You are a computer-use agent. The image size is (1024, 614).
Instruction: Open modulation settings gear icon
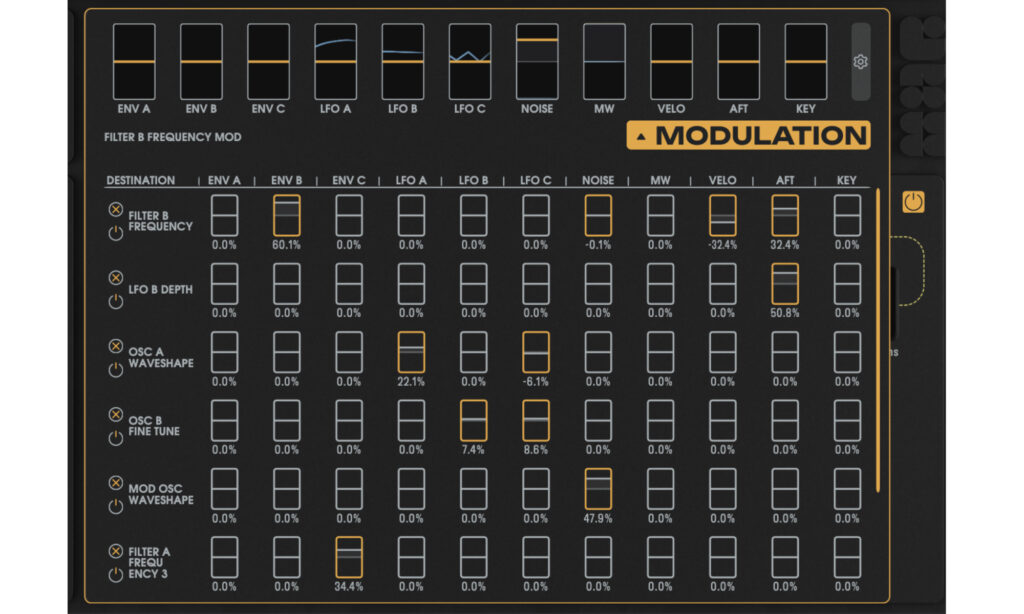coord(860,62)
